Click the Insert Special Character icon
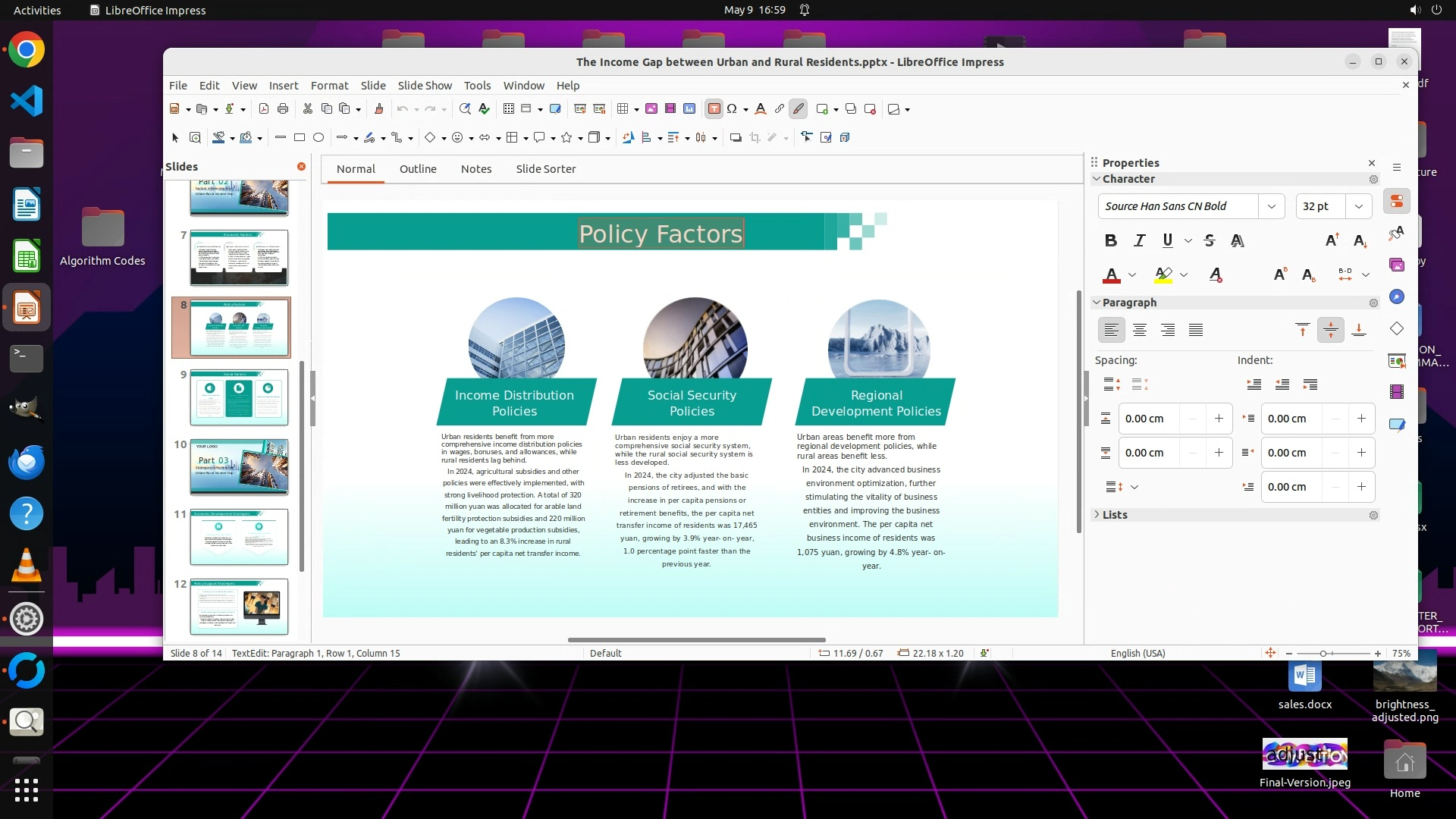1456x819 pixels. point(732,108)
